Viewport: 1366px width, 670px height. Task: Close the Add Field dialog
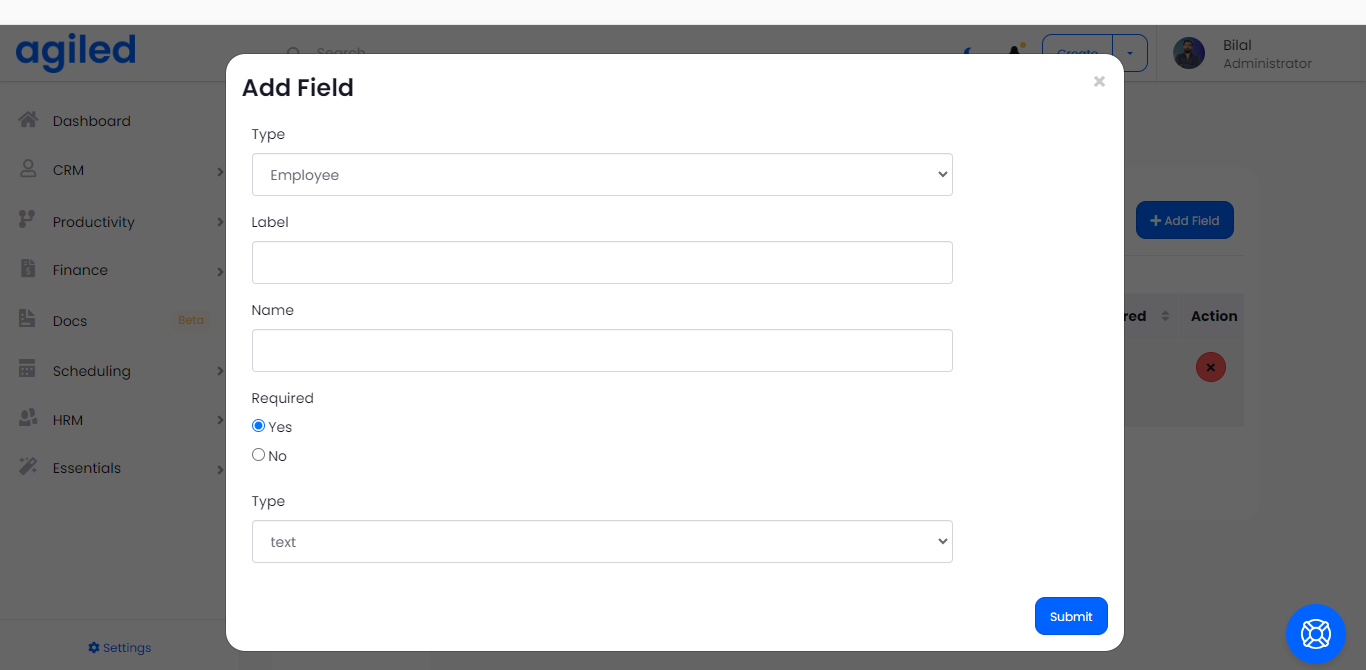1099,82
